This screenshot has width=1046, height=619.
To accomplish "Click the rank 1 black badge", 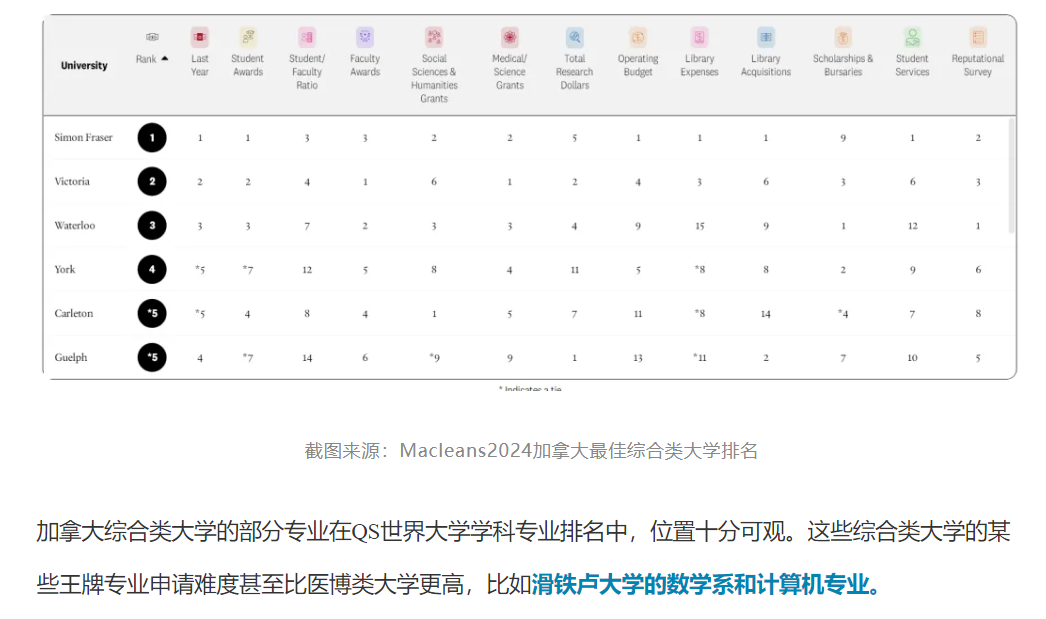I will (x=152, y=137).
